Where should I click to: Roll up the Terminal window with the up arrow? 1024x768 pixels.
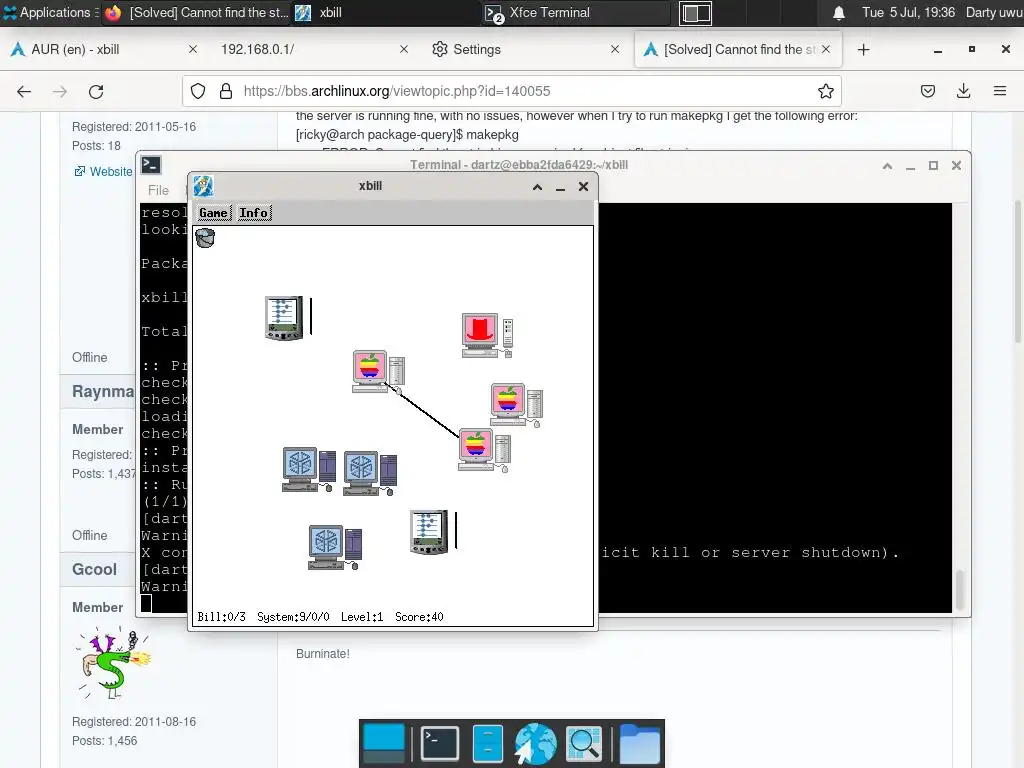[888, 166]
